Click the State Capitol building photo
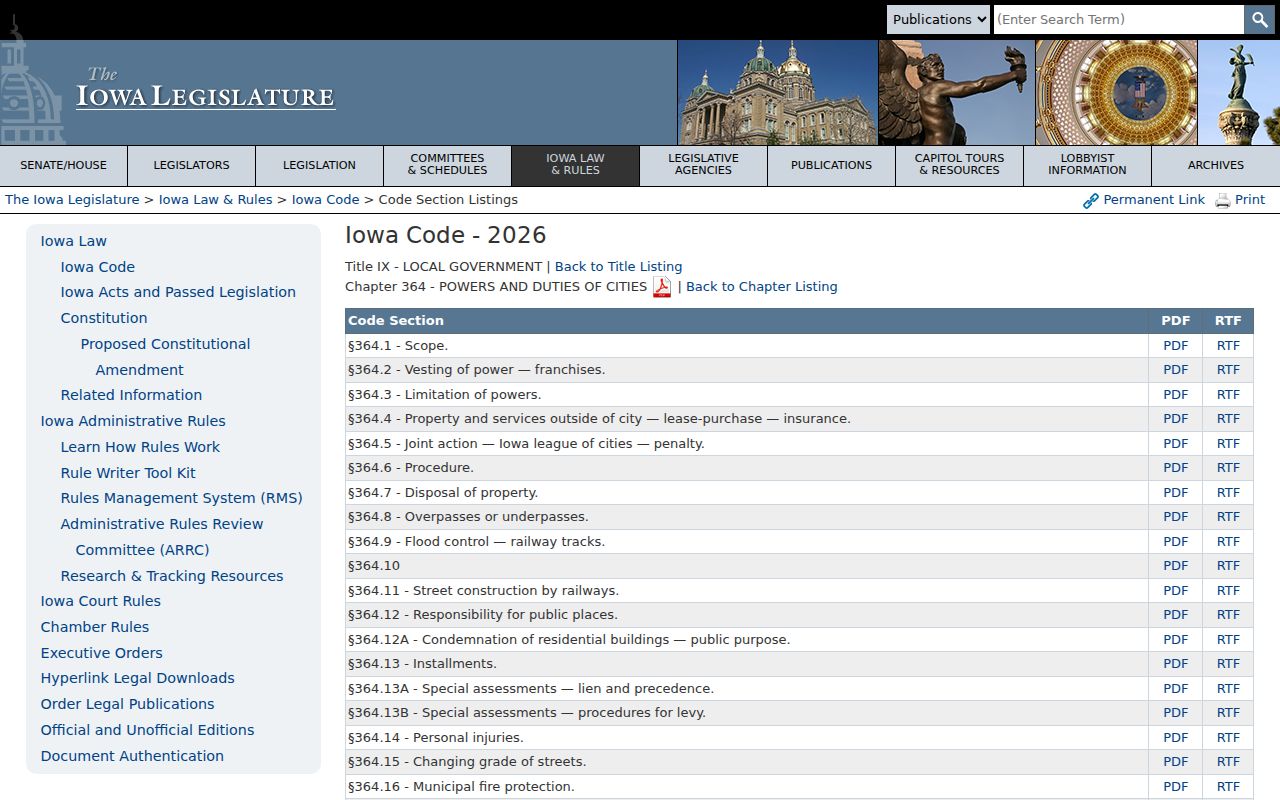This screenshot has height=800, width=1280. 777,93
